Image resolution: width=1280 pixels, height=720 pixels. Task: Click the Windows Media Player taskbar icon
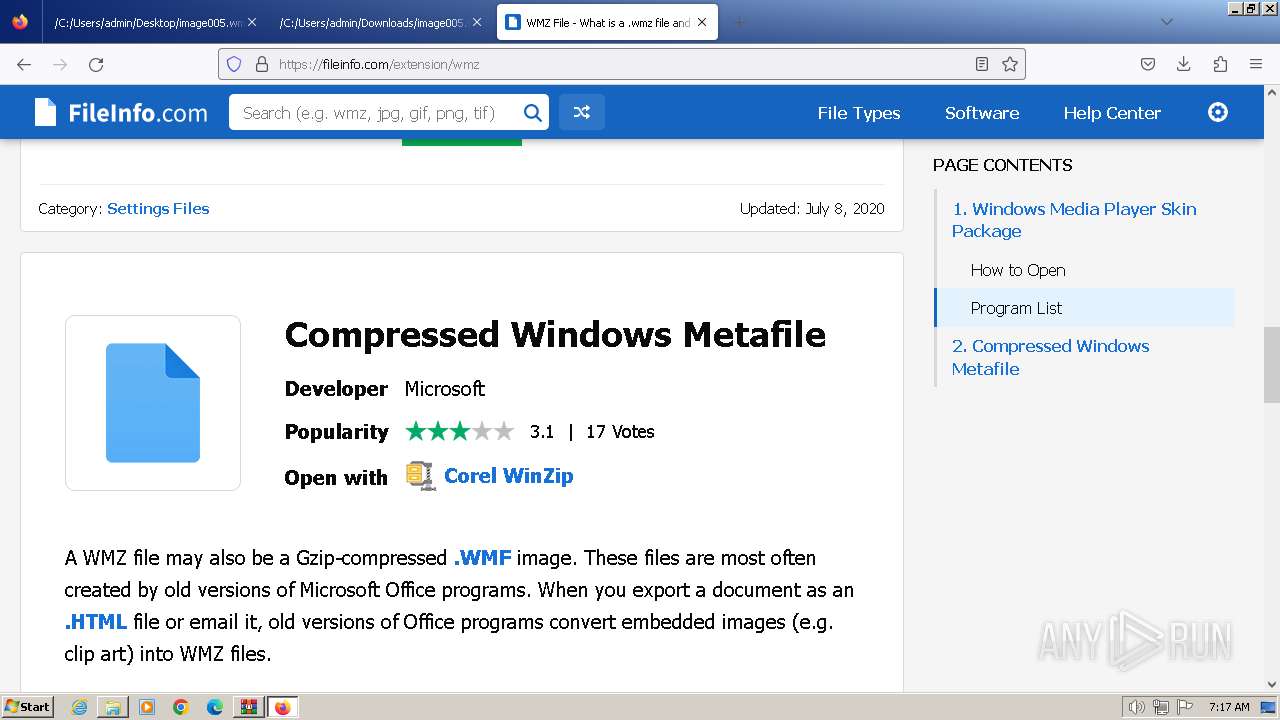point(147,707)
